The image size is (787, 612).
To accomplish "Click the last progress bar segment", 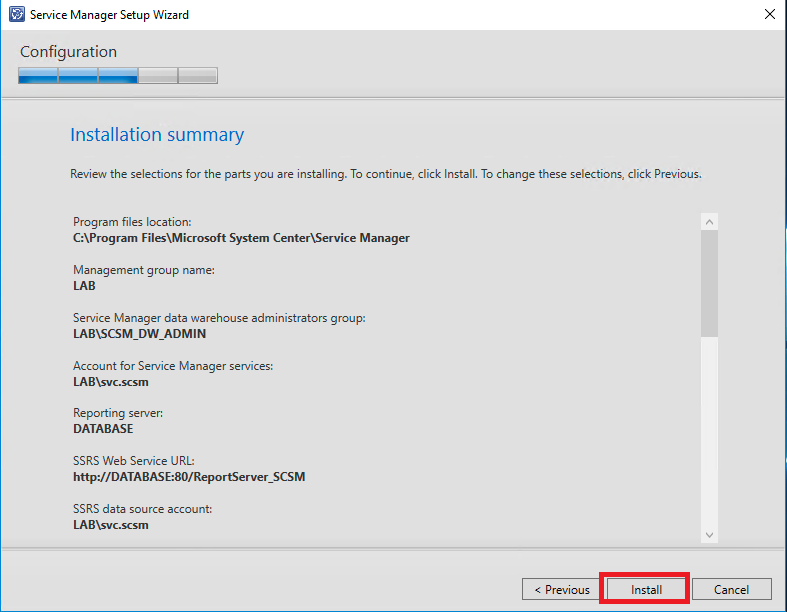I will [198, 76].
